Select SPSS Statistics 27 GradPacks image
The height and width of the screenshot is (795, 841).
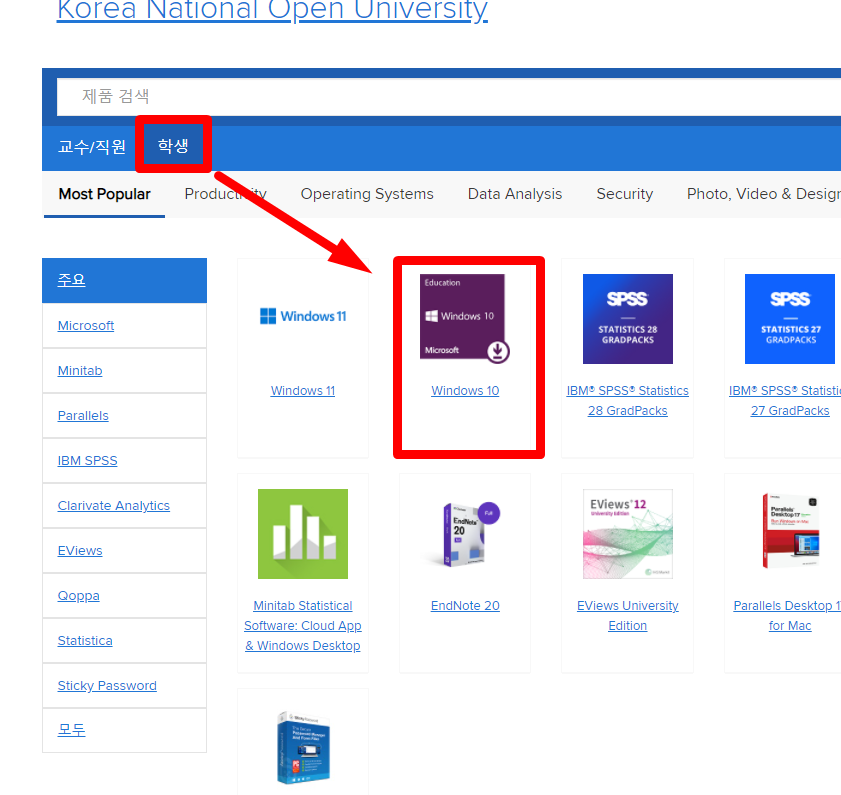(790, 319)
